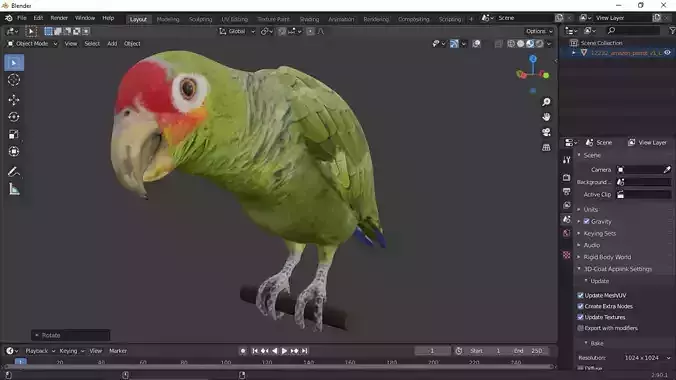676x380 pixels.
Task: Click the current frame number field
Action: tap(432, 351)
